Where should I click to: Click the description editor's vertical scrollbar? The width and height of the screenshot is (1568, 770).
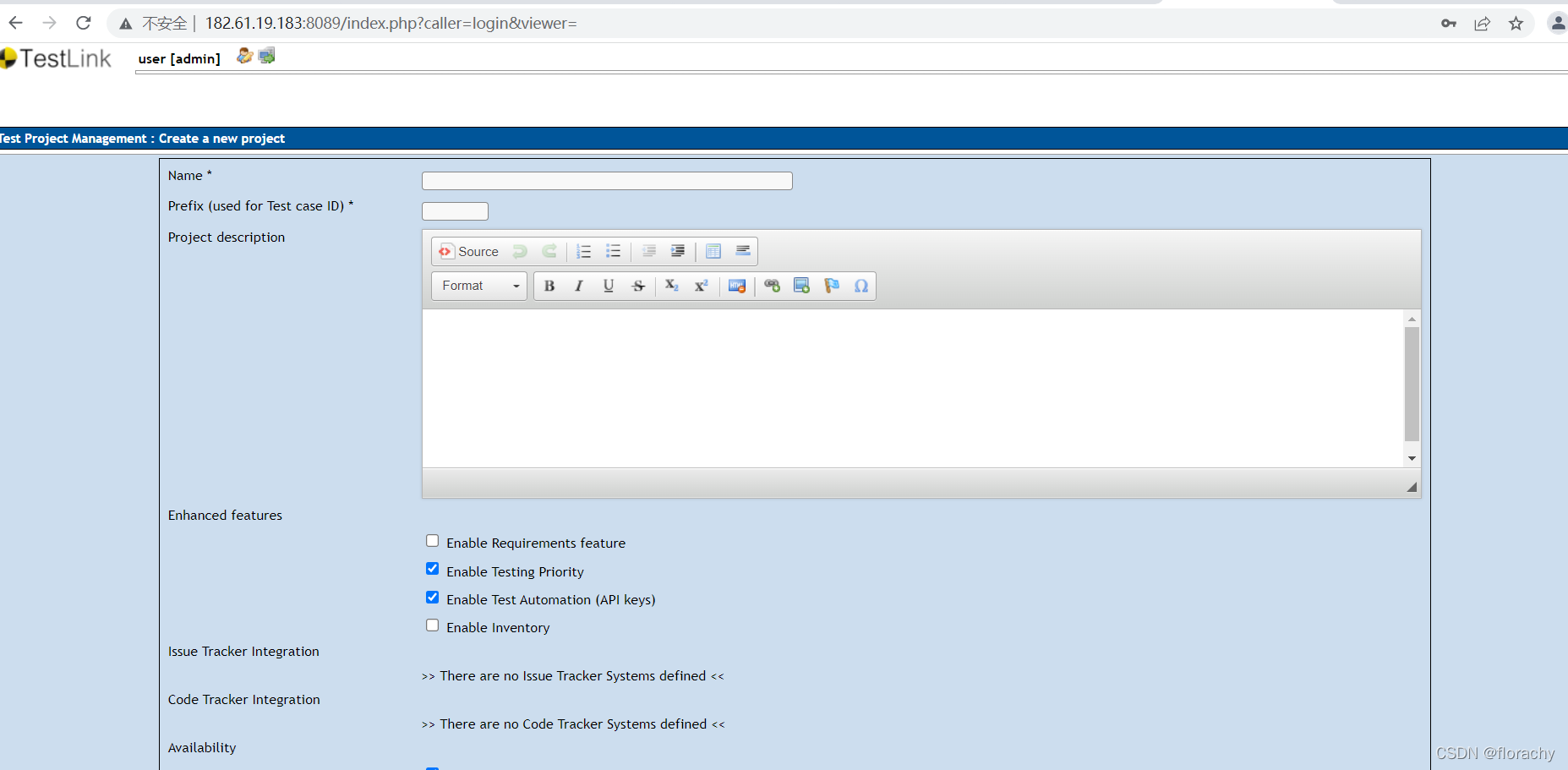1412,384
